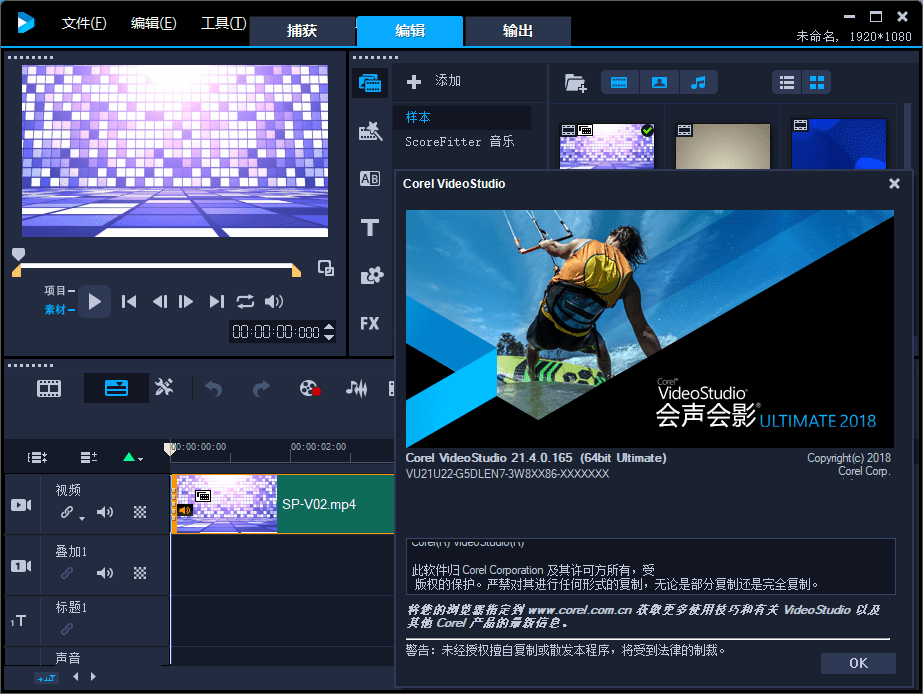This screenshot has width=923, height=694.
Task: Switch to timeline view
Action: point(116,388)
